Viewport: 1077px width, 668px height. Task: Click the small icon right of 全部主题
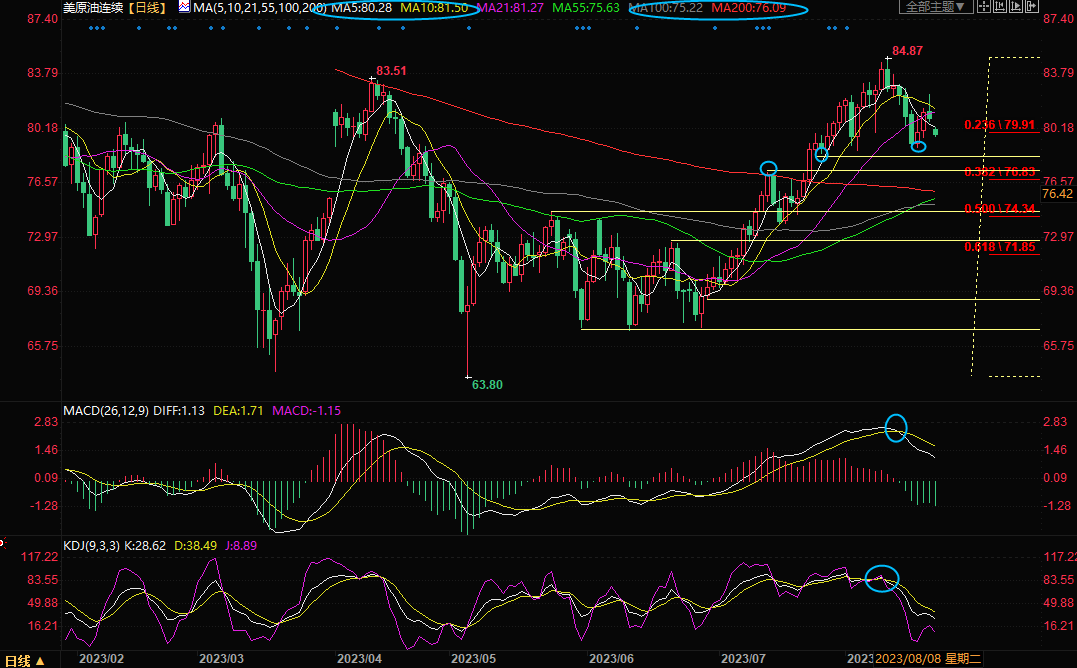pyautogui.click(x=986, y=7)
